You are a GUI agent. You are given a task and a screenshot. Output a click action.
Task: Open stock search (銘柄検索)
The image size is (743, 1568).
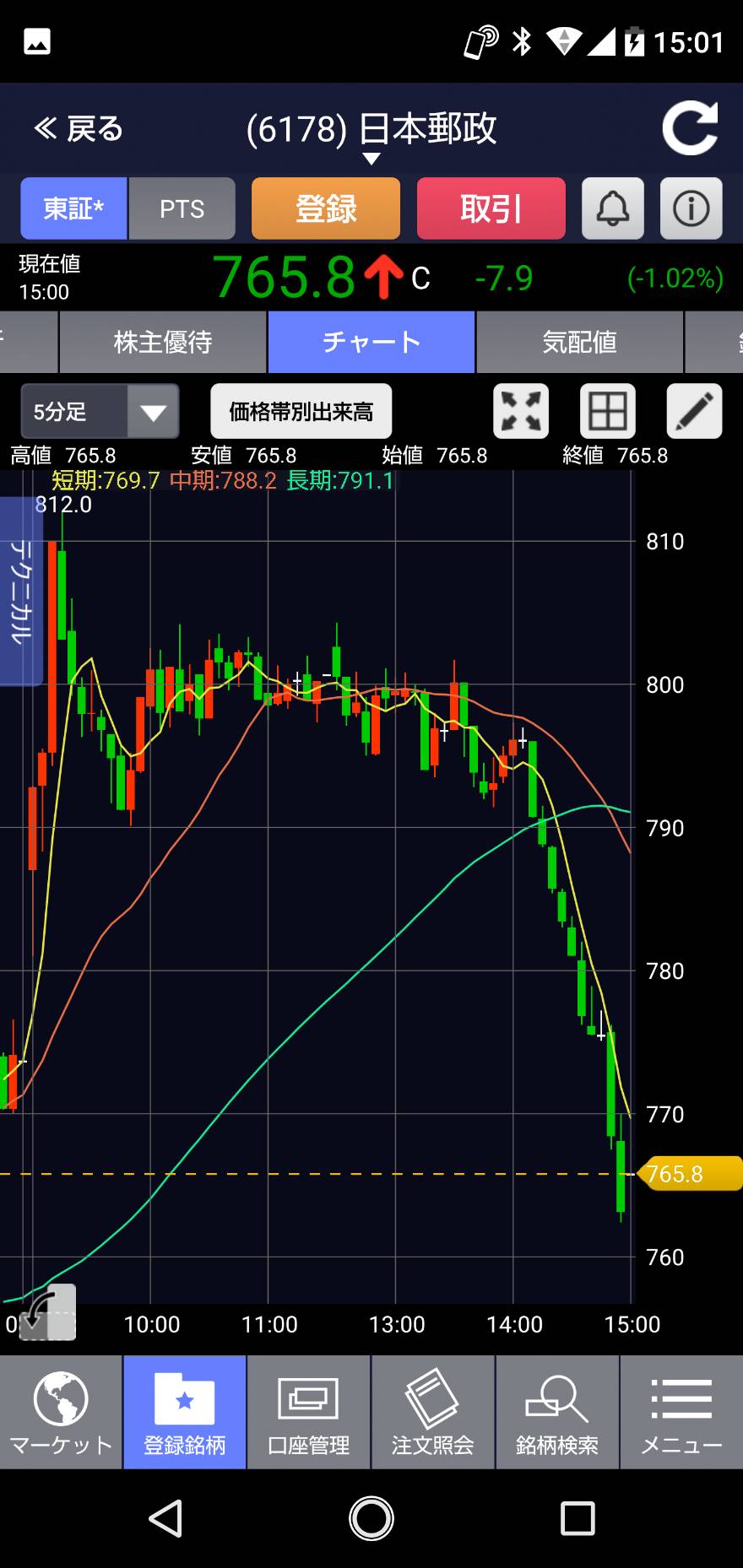(x=557, y=1412)
